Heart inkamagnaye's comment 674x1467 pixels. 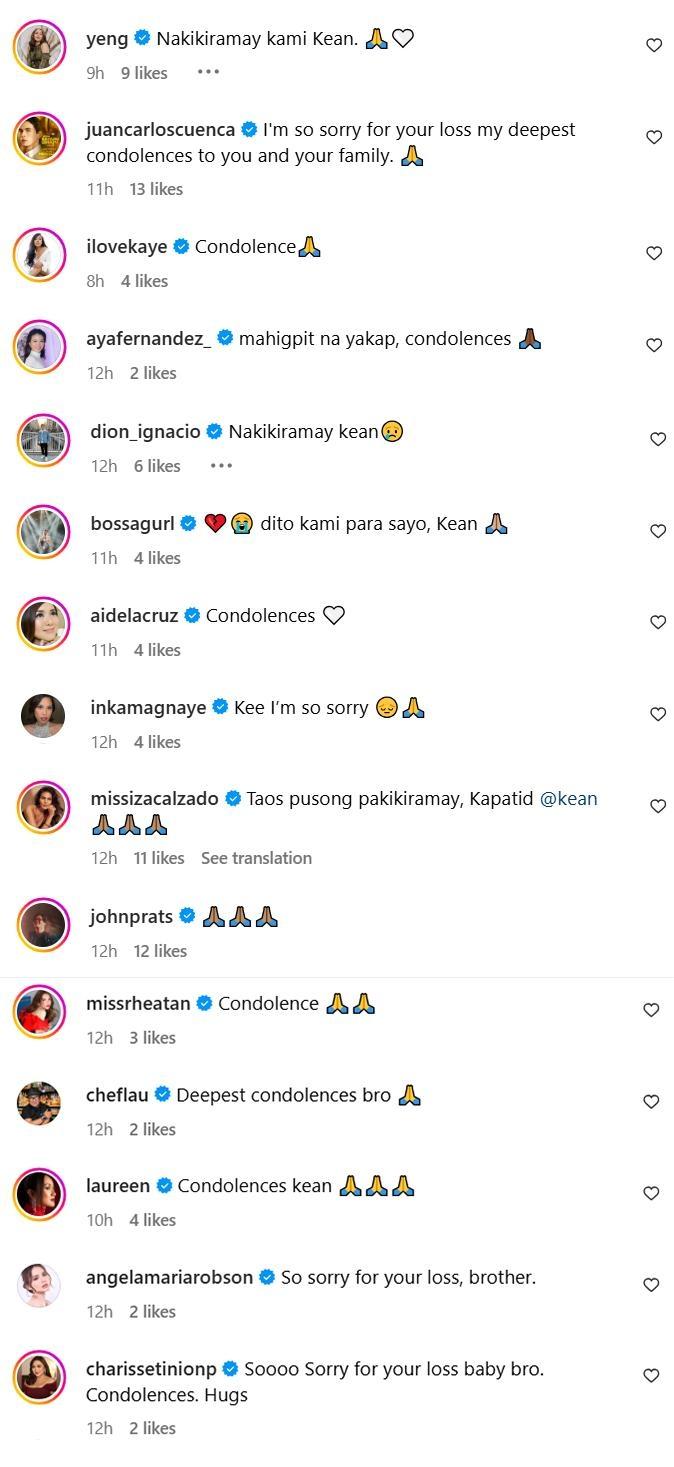click(658, 714)
